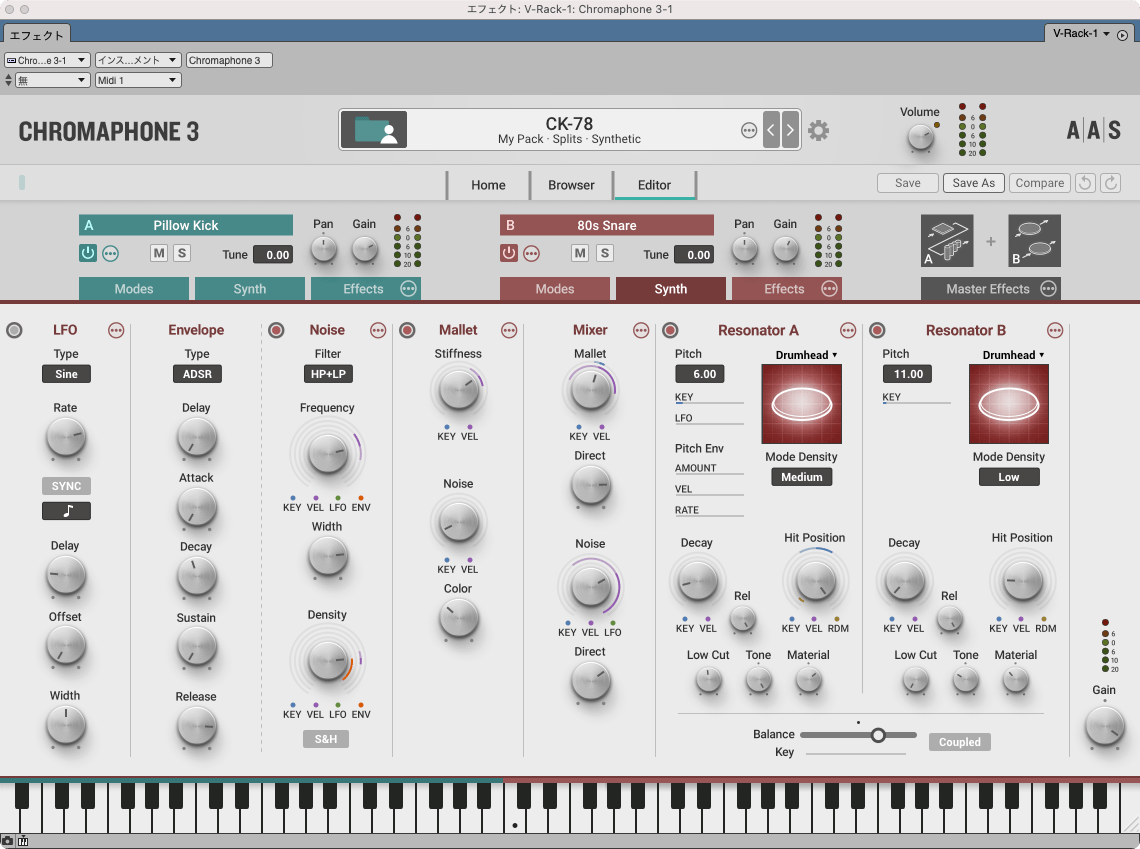Open Resonator A Drumhead type dropdown
This screenshot has height=849, width=1140.
click(x=806, y=355)
